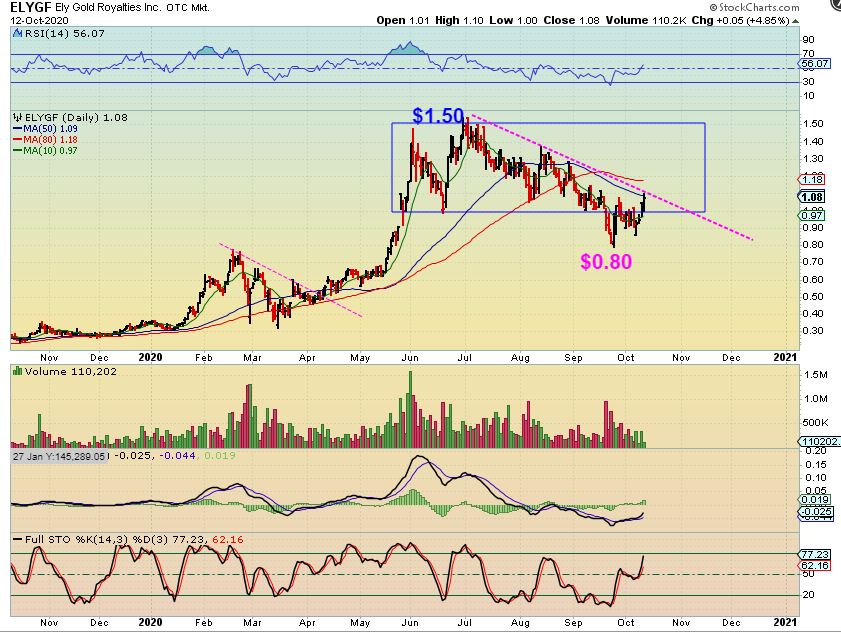Click the price bar icon beside ELYGF (Daily)

pyautogui.click(x=18, y=117)
